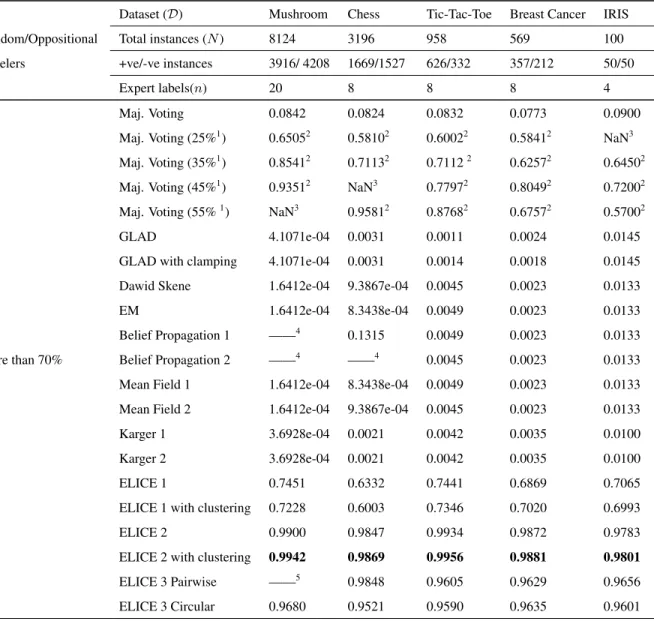Click Mushroom total instances value 8124

pos(282,39)
